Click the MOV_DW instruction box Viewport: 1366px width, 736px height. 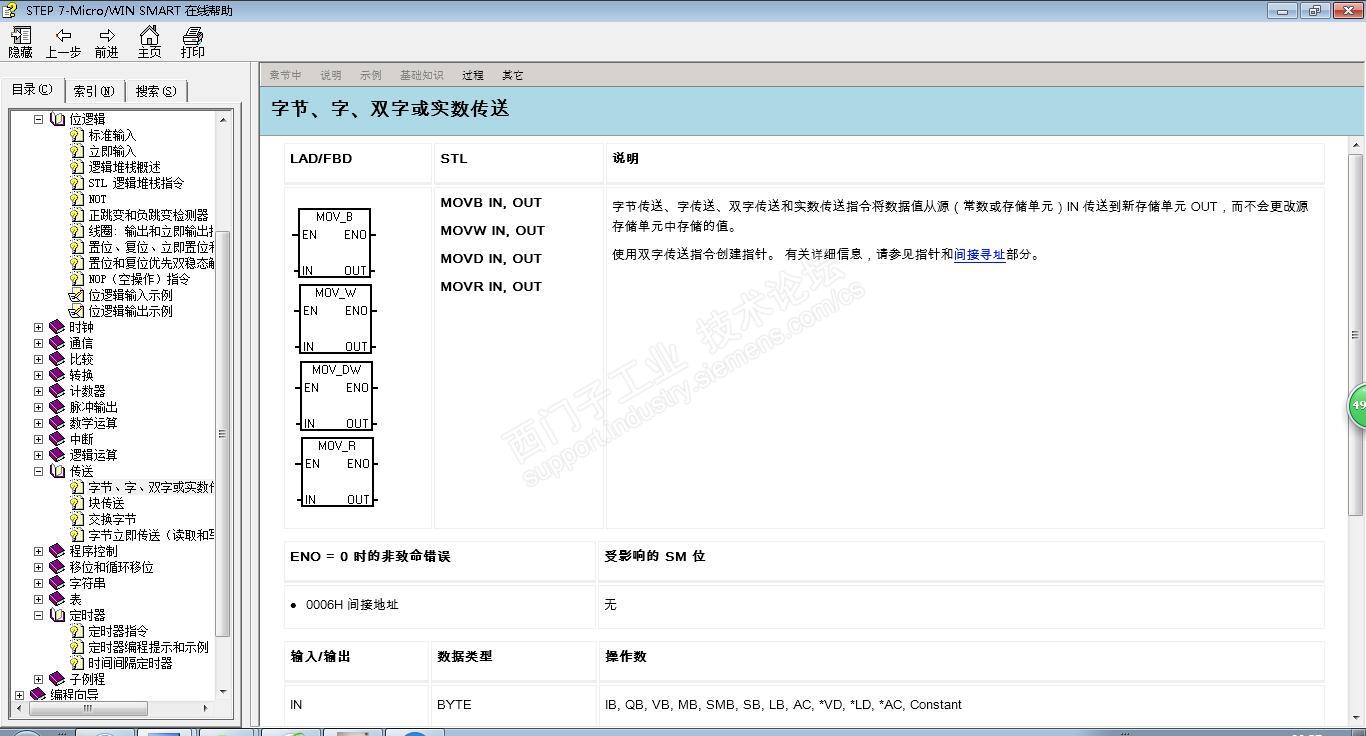click(x=336, y=395)
